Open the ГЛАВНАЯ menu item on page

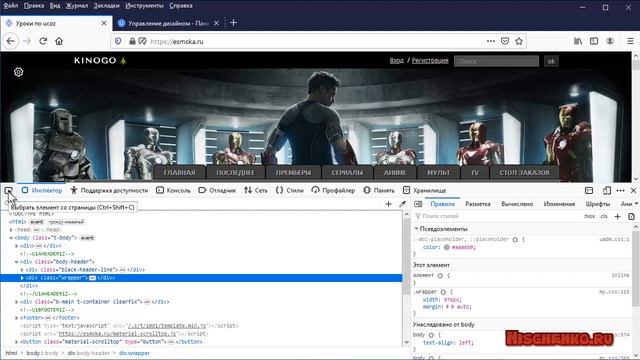click(x=179, y=173)
